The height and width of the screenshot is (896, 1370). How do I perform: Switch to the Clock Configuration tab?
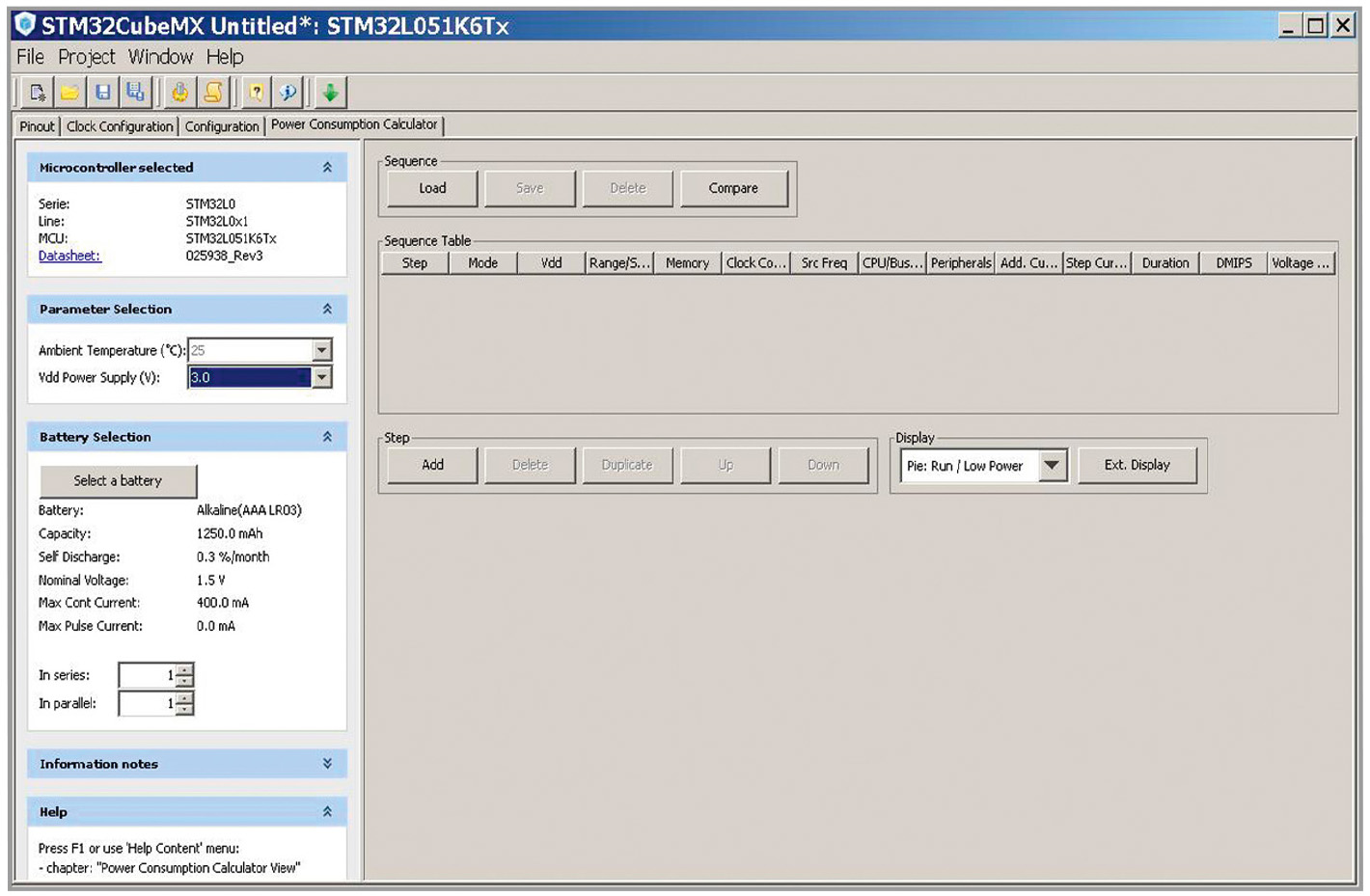pyautogui.click(x=120, y=126)
